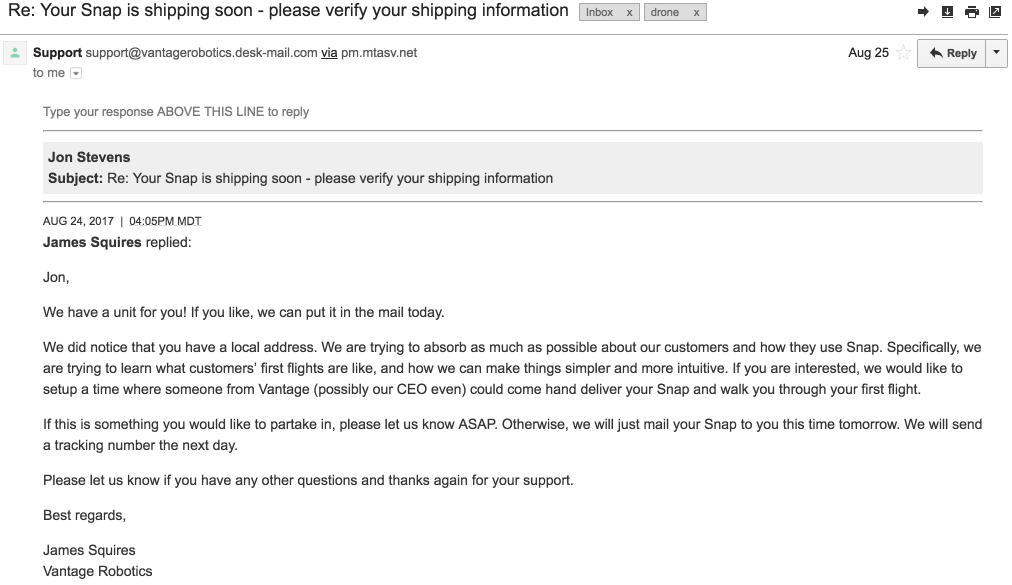Open the dropdown arrow beside Reply

[x=996, y=53]
